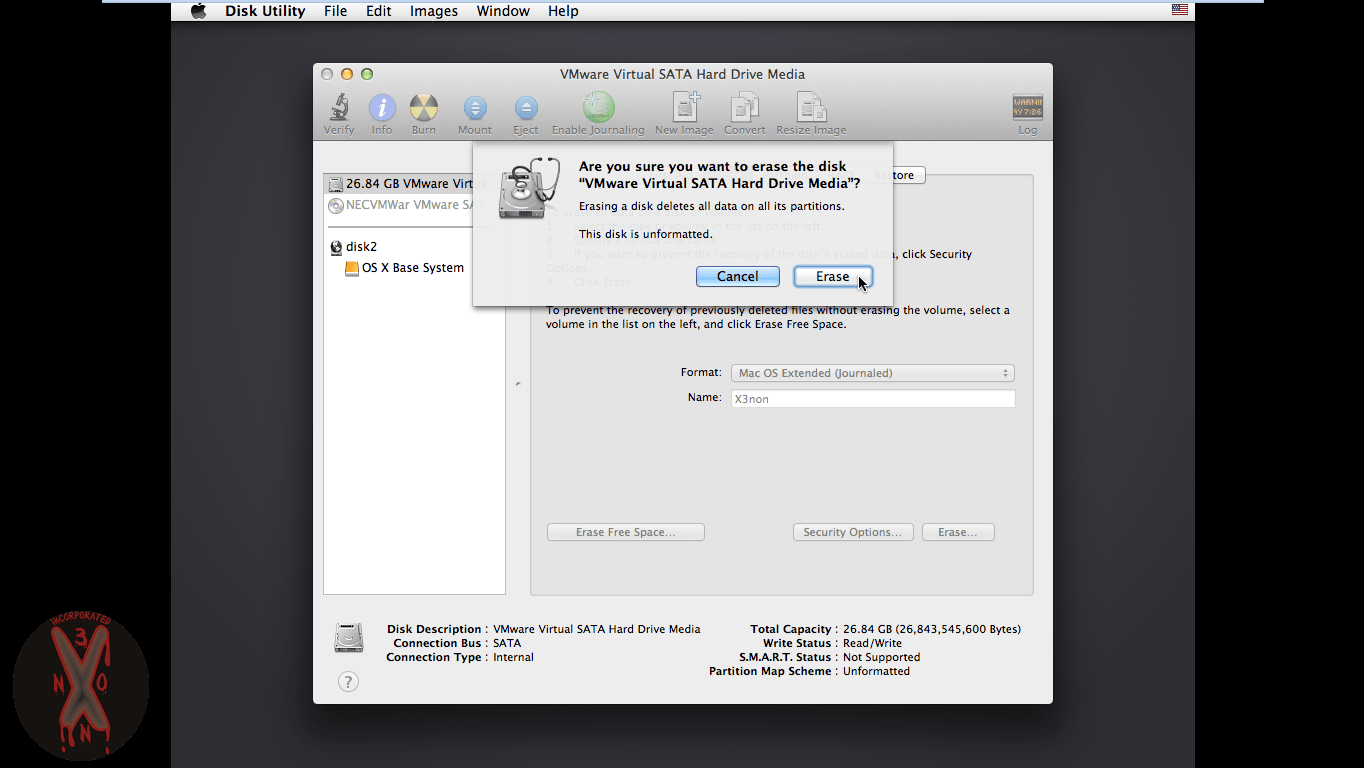Open the Images menu

click(x=434, y=11)
